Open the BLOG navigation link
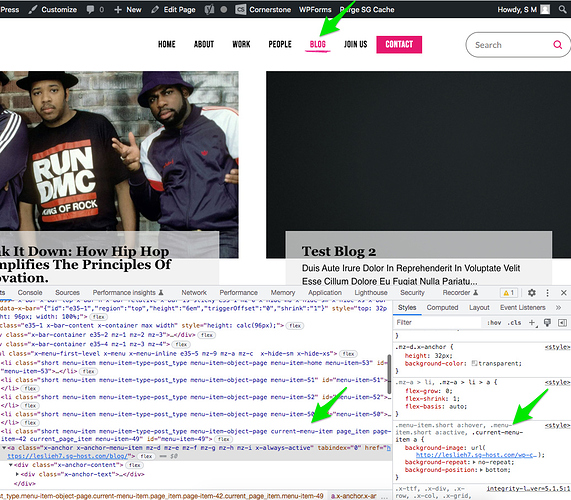The width and height of the screenshot is (571, 500). click(x=318, y=44)
